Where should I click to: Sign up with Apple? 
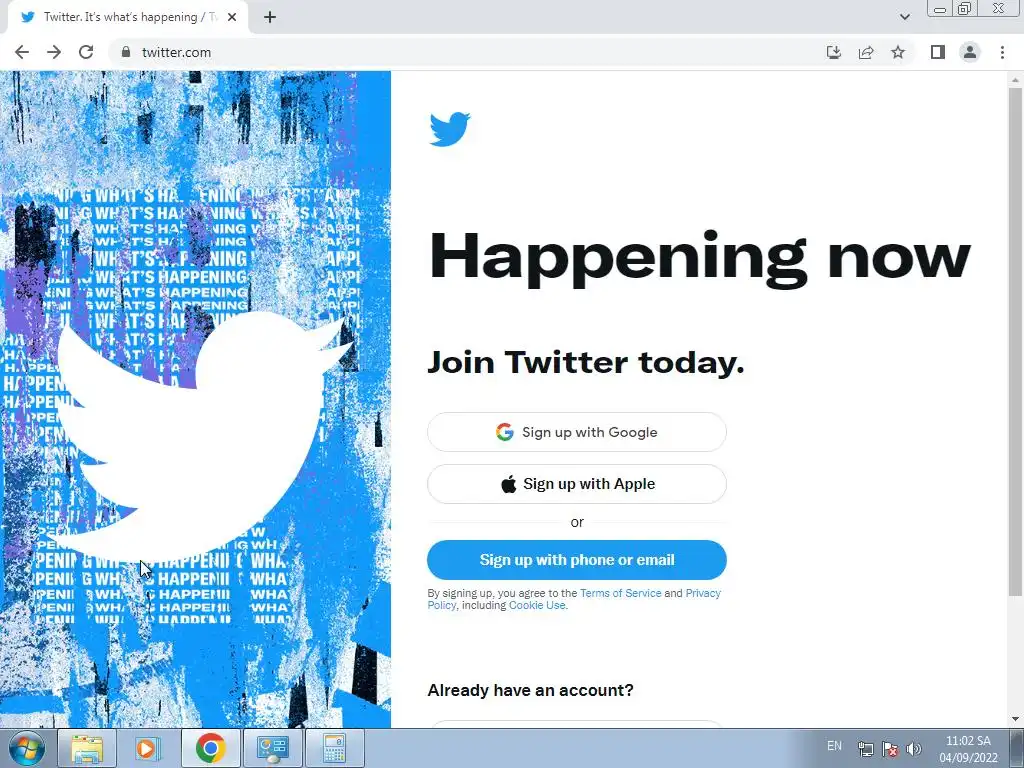577,484
